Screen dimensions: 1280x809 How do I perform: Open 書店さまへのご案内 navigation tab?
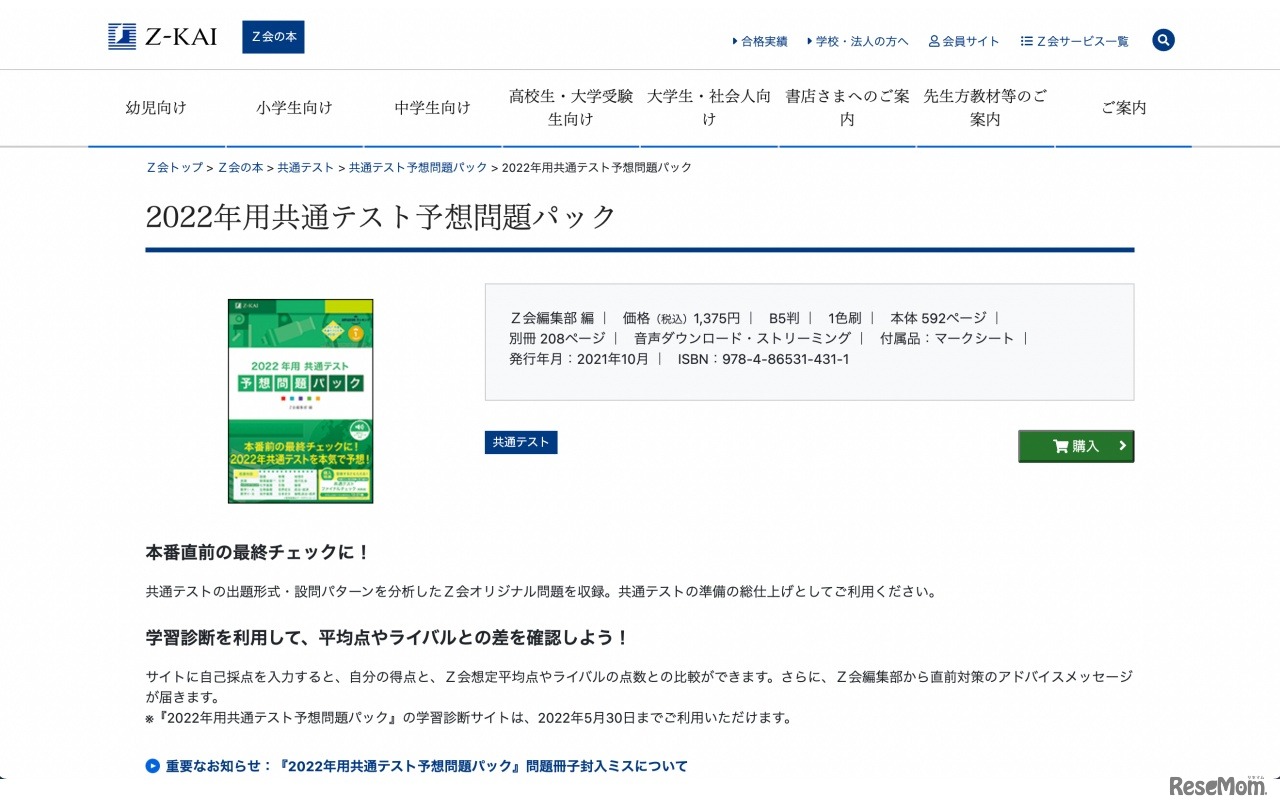tap(847, 108)
